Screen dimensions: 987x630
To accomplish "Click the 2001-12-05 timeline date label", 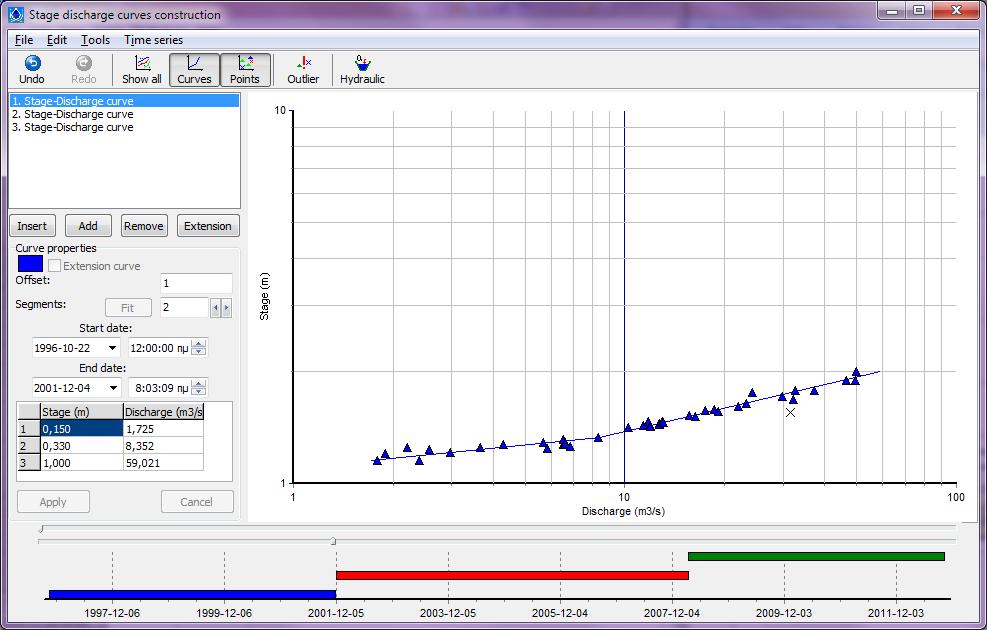I will 336,612.
